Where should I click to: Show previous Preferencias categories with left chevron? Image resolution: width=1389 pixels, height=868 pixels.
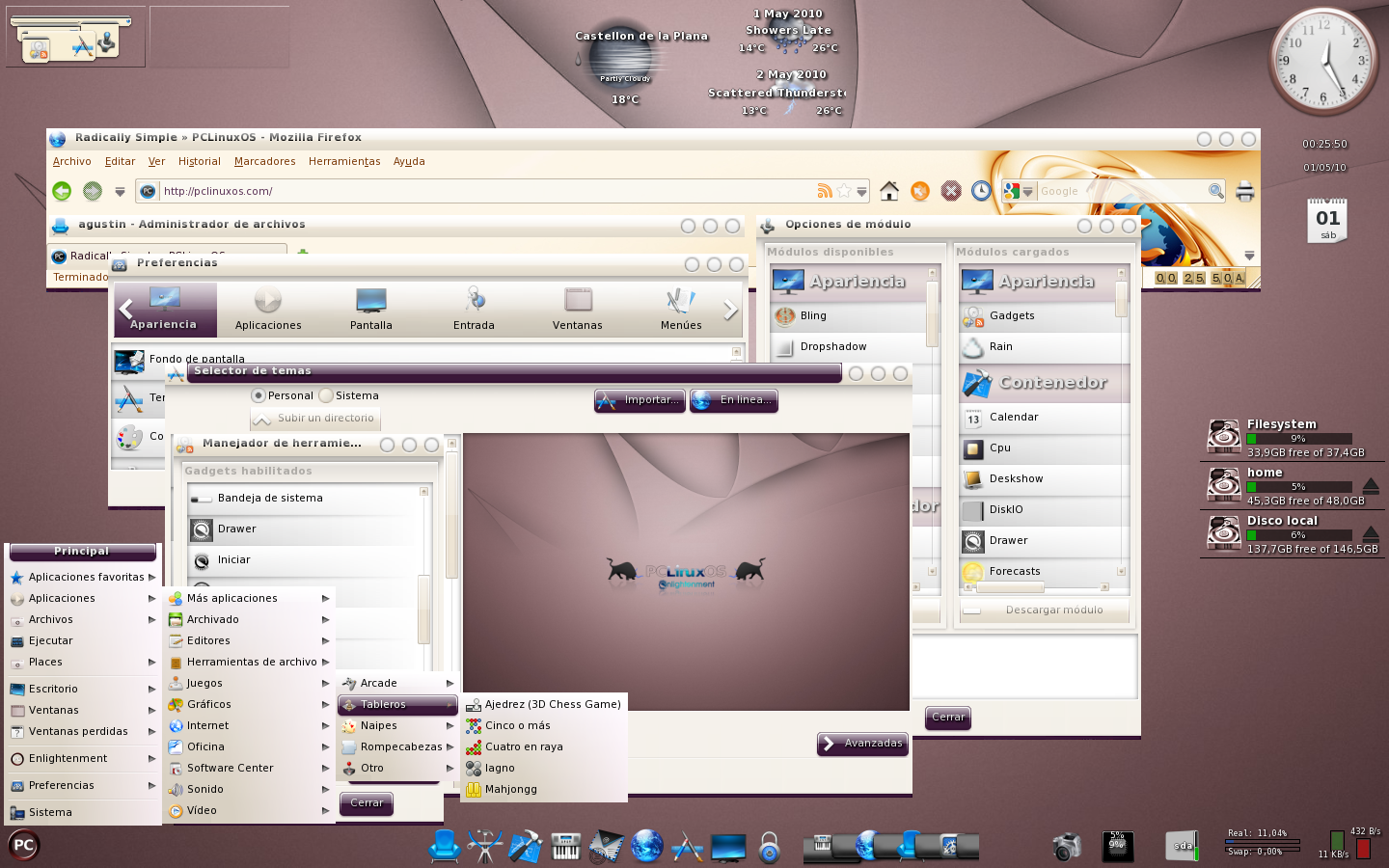125,309
